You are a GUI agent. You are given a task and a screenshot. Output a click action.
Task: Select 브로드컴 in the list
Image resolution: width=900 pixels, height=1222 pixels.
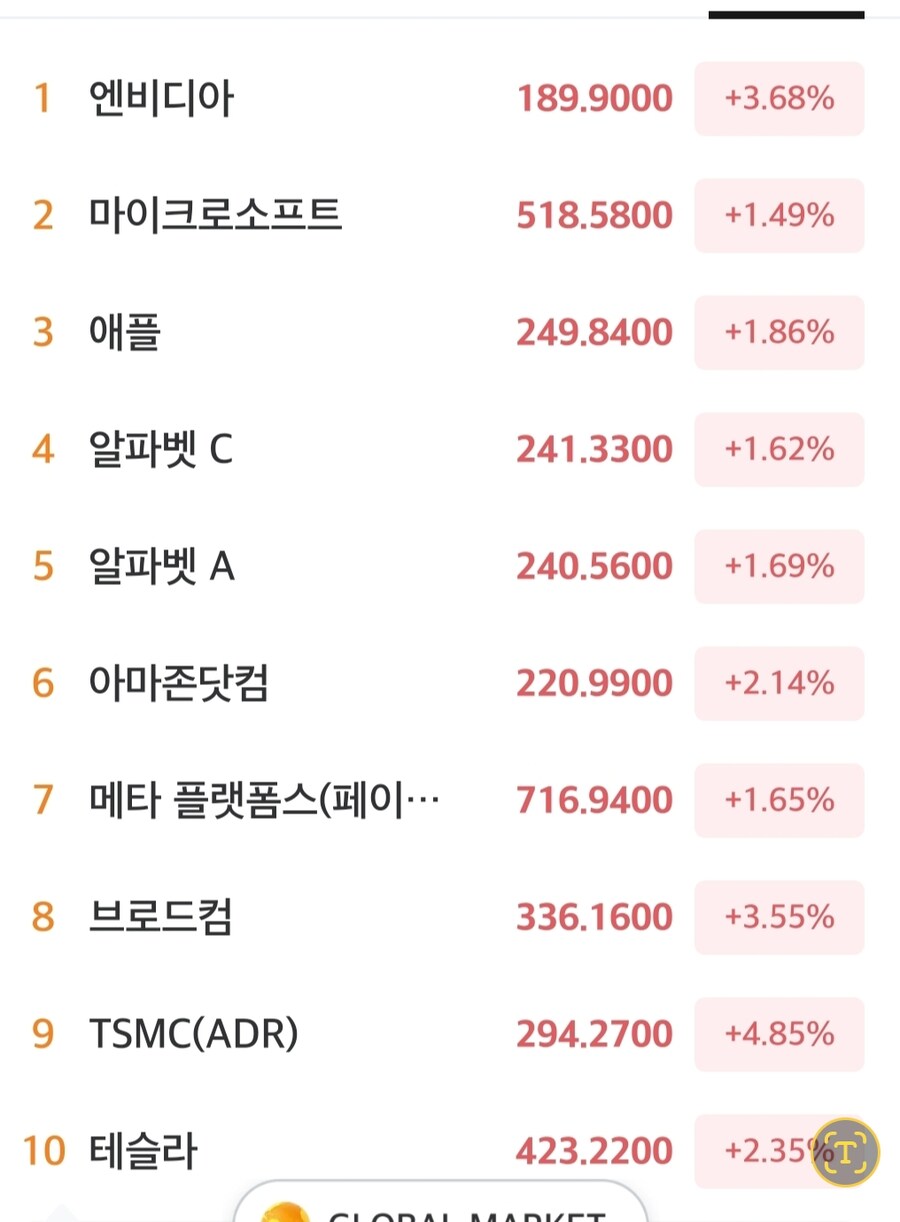tap(161, 918)
